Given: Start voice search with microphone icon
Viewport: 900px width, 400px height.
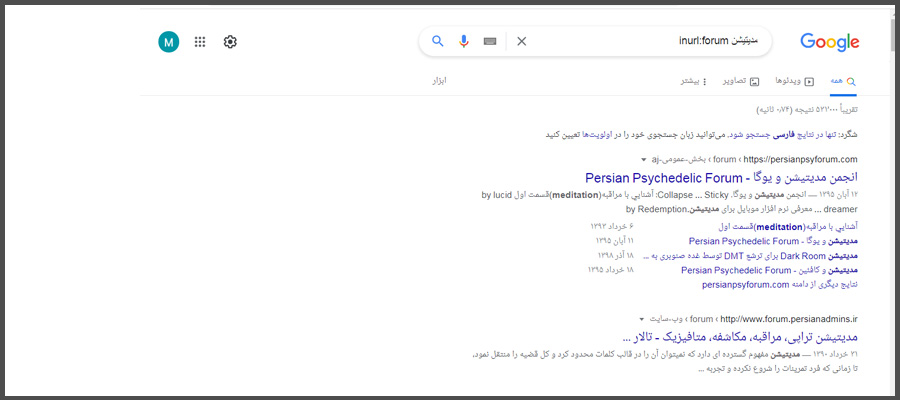Looking at the screenshot, I should [464, 41].
